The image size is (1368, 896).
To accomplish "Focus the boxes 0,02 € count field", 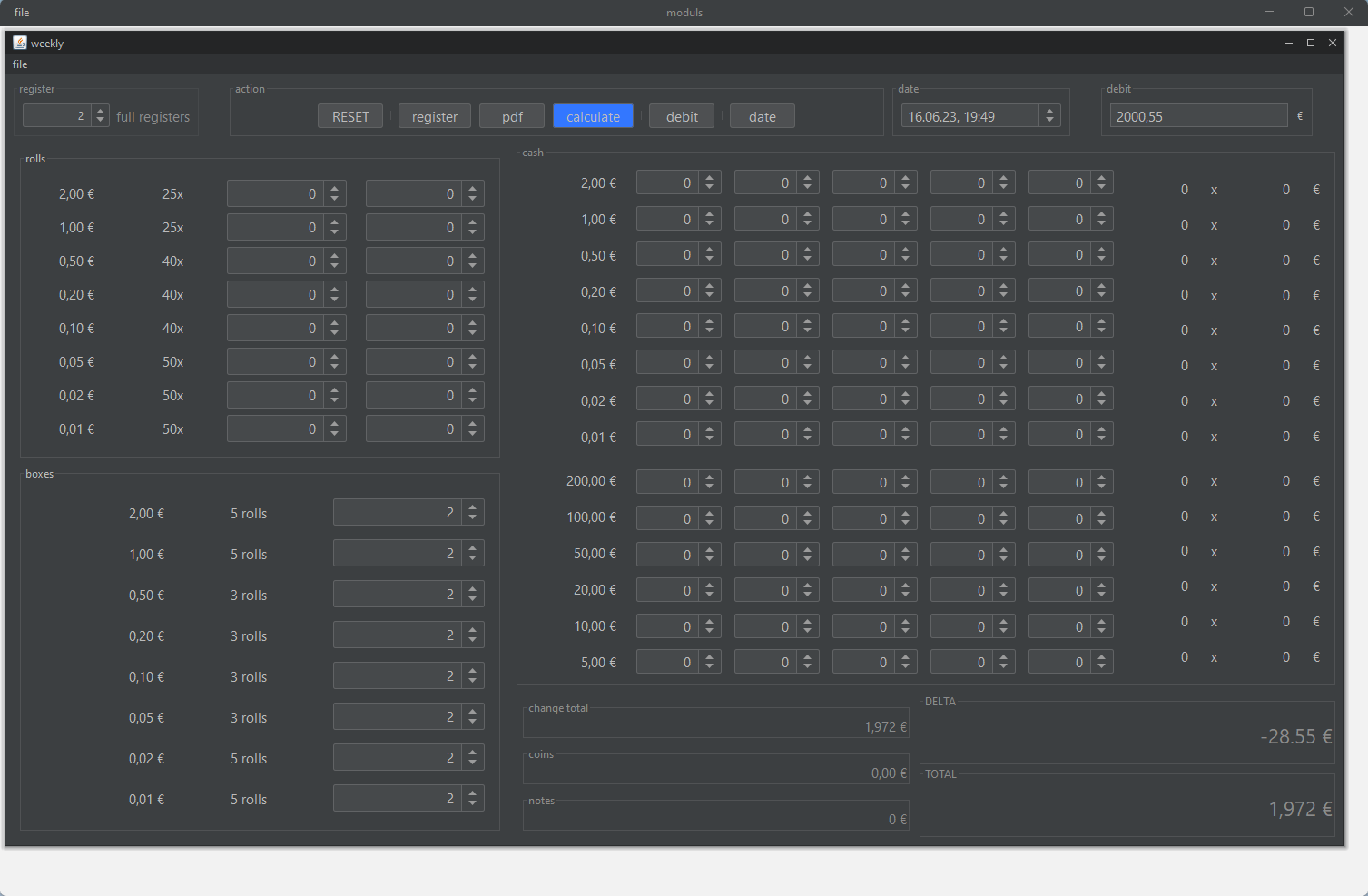I will coord(397,758).
